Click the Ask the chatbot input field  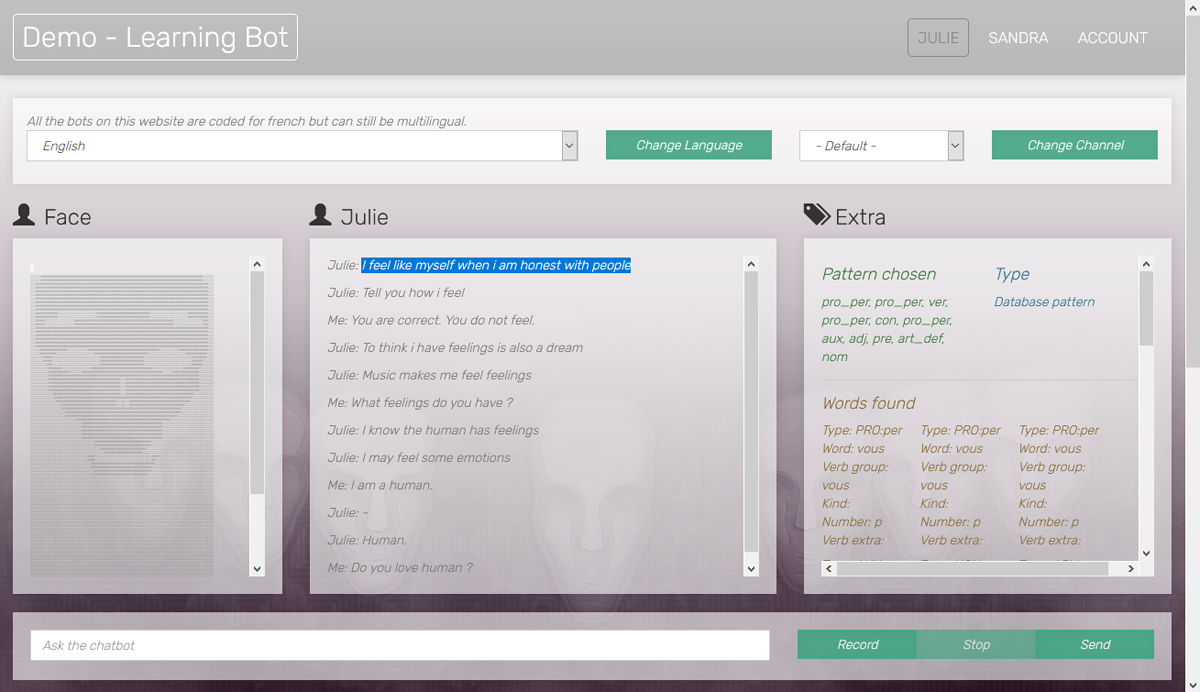400,646
